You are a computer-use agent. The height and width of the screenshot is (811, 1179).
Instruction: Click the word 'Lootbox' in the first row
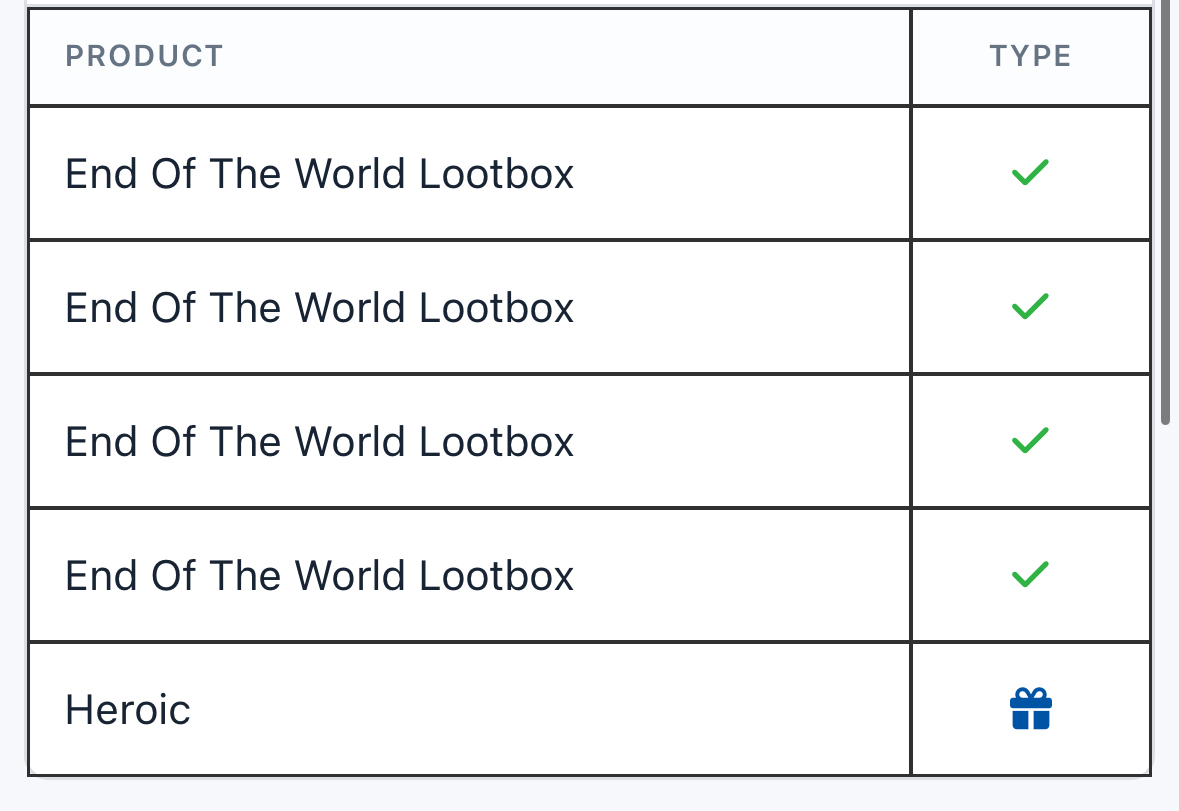(496, 174)
